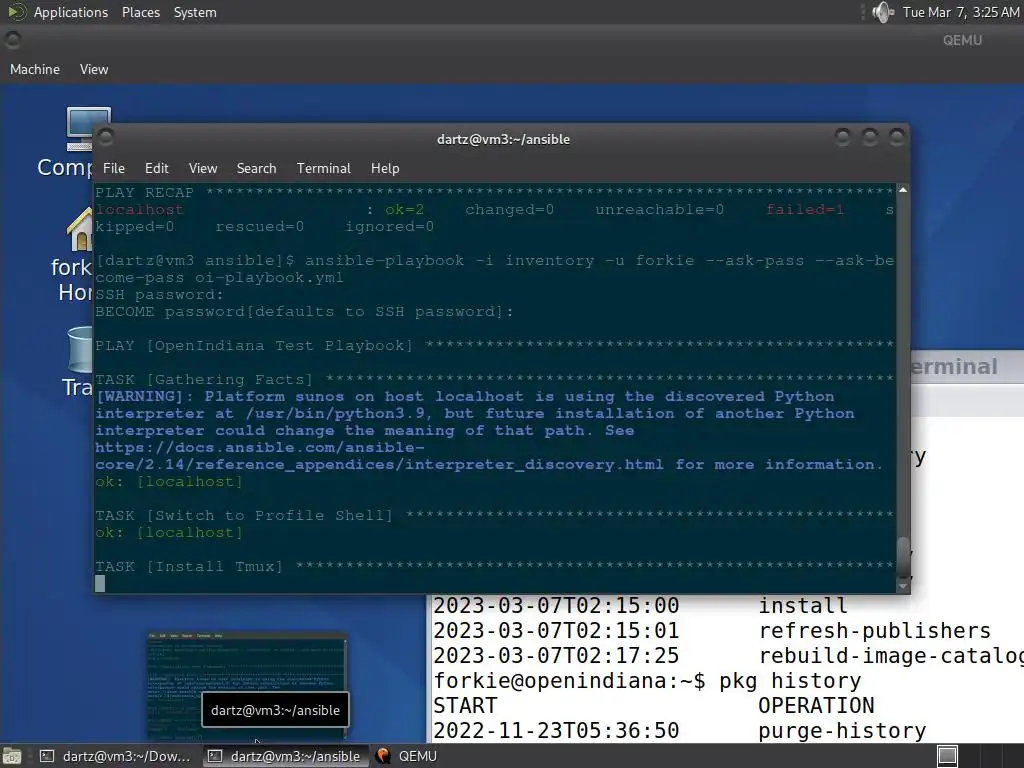Click '2023-03-07T02:15:00' timestamp in QEMU terminal
The image size is (1024, 768).
pos(556,605)
